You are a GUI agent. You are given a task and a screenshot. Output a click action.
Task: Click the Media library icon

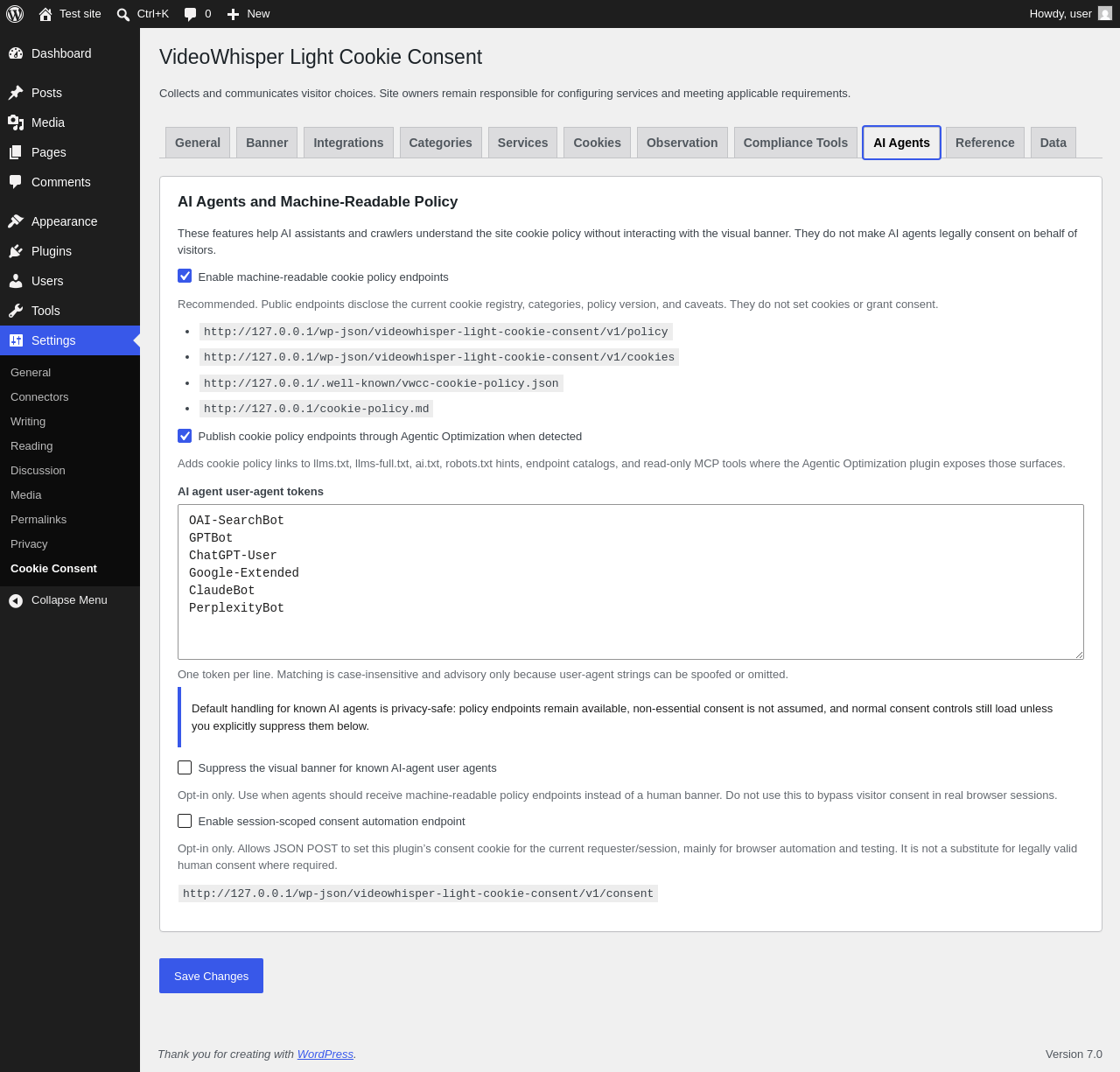[16, 123]
